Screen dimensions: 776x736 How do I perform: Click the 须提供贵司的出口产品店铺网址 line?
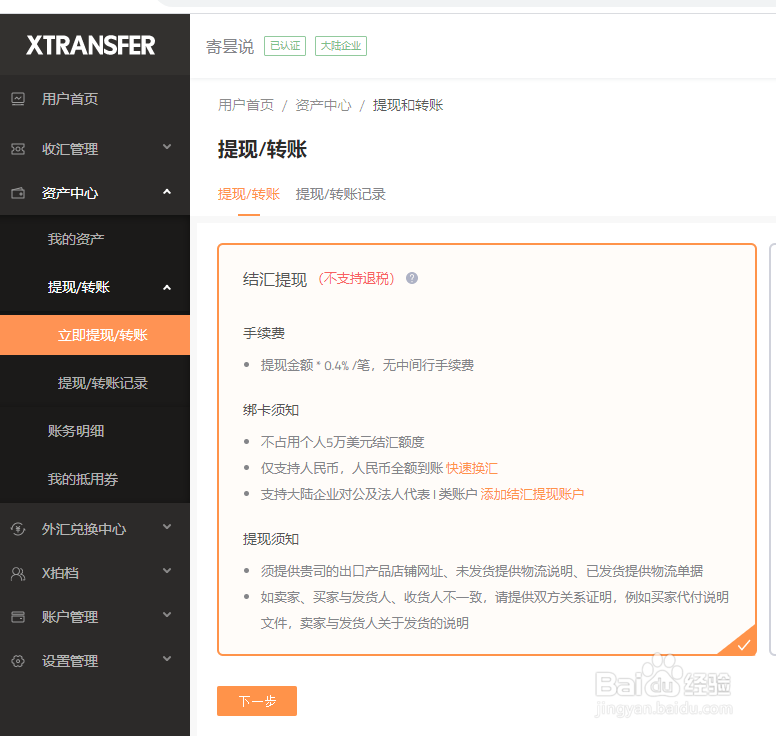[x=482, y=571]
